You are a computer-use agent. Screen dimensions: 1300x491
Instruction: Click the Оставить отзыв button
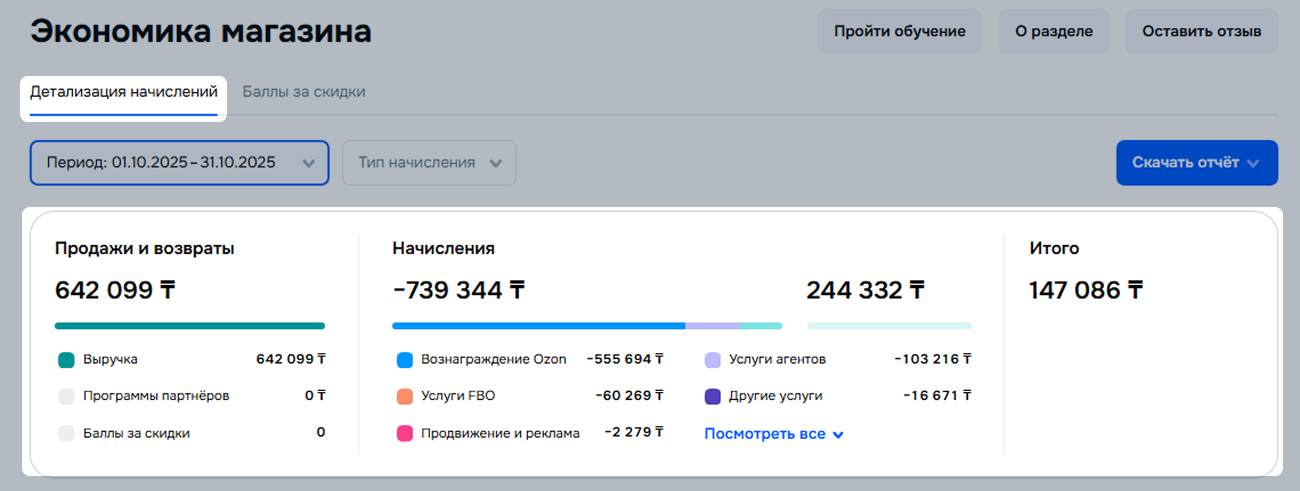(1201, 31)
